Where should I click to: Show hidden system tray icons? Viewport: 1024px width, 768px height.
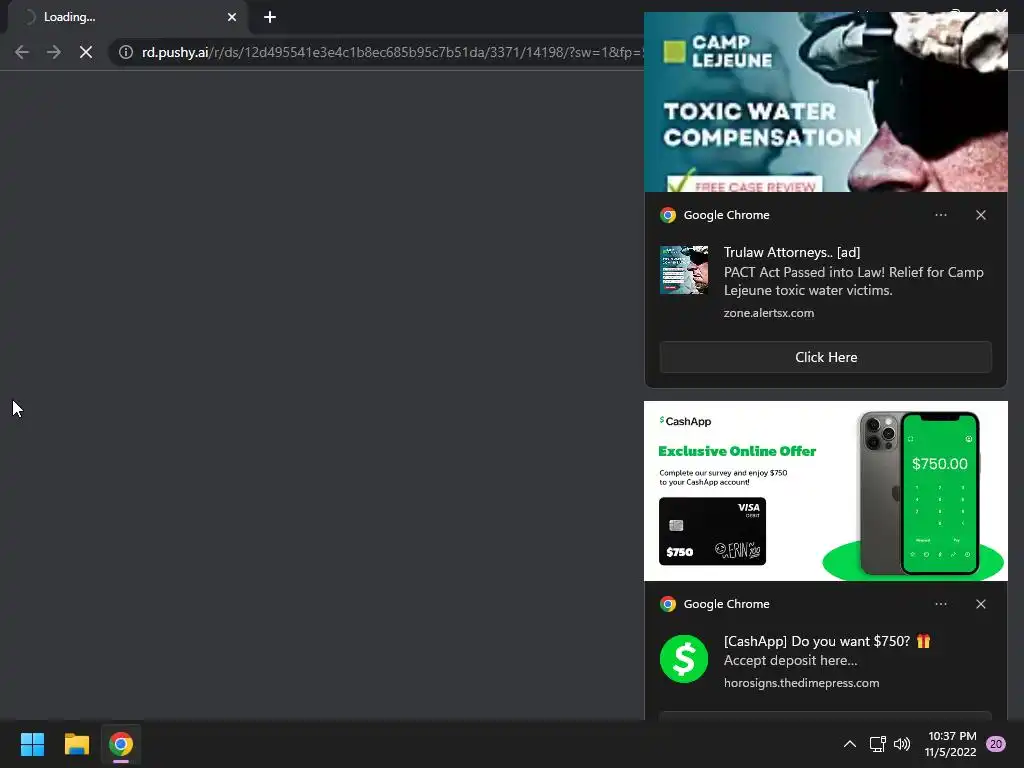click(x=850, y=744)
